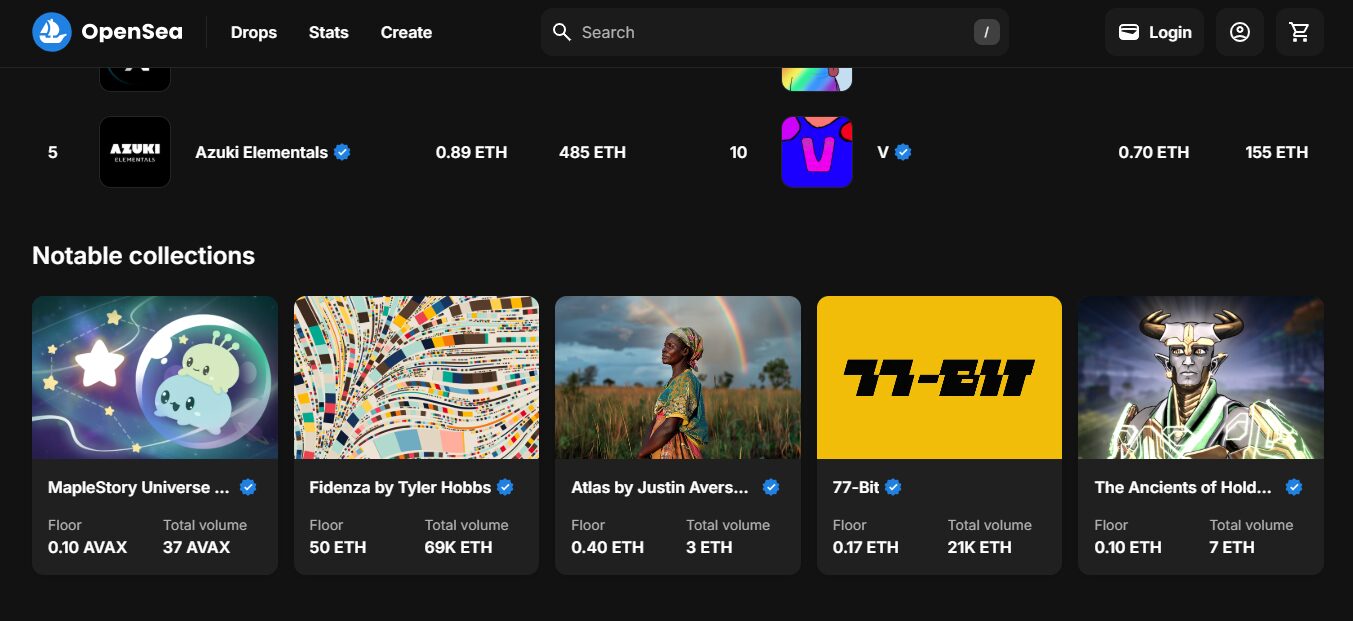Viewport: 1353px width, 621px height.
Task: Click Atlas total volume 3 ETH
Action: click(709, 547)
